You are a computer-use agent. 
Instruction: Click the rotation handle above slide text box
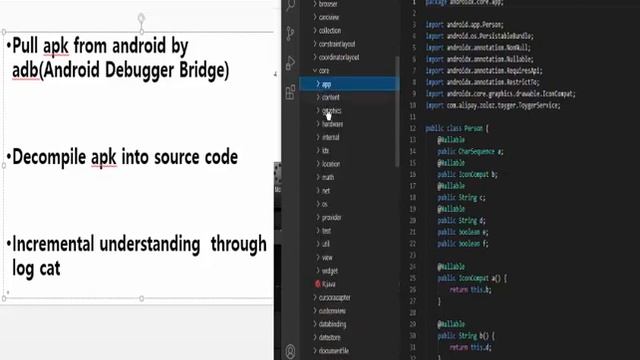coord(141,18)
